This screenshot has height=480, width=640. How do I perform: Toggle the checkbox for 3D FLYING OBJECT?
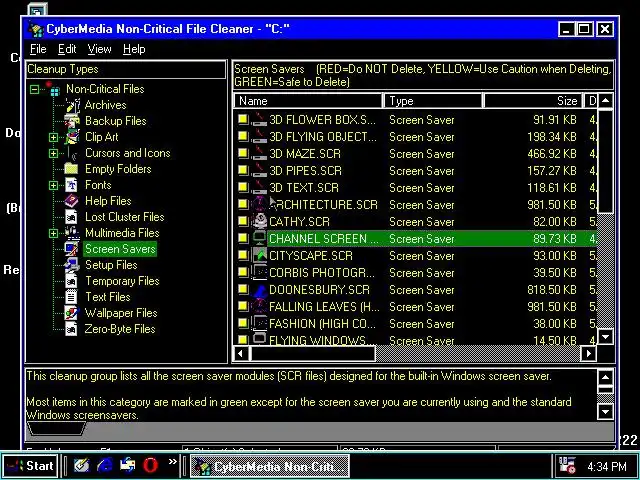(x=243, y=136)
